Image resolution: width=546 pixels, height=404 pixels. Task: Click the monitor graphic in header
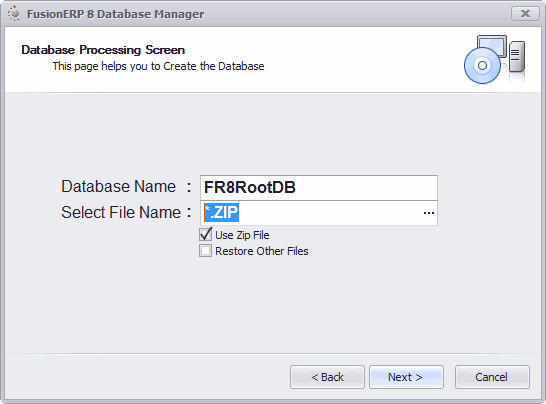pos(492,45)
